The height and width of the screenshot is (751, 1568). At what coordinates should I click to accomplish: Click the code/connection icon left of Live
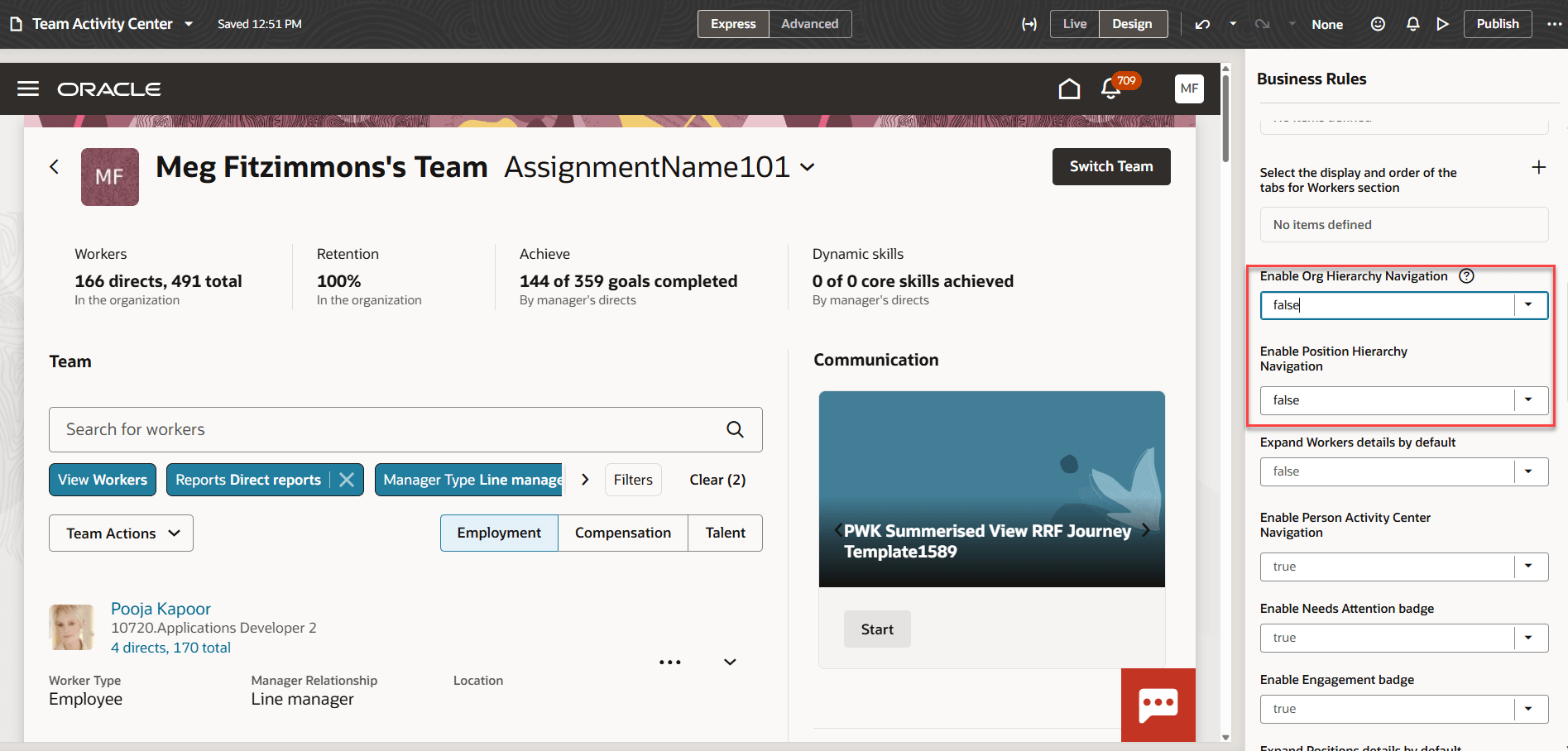pos(1029,24)
